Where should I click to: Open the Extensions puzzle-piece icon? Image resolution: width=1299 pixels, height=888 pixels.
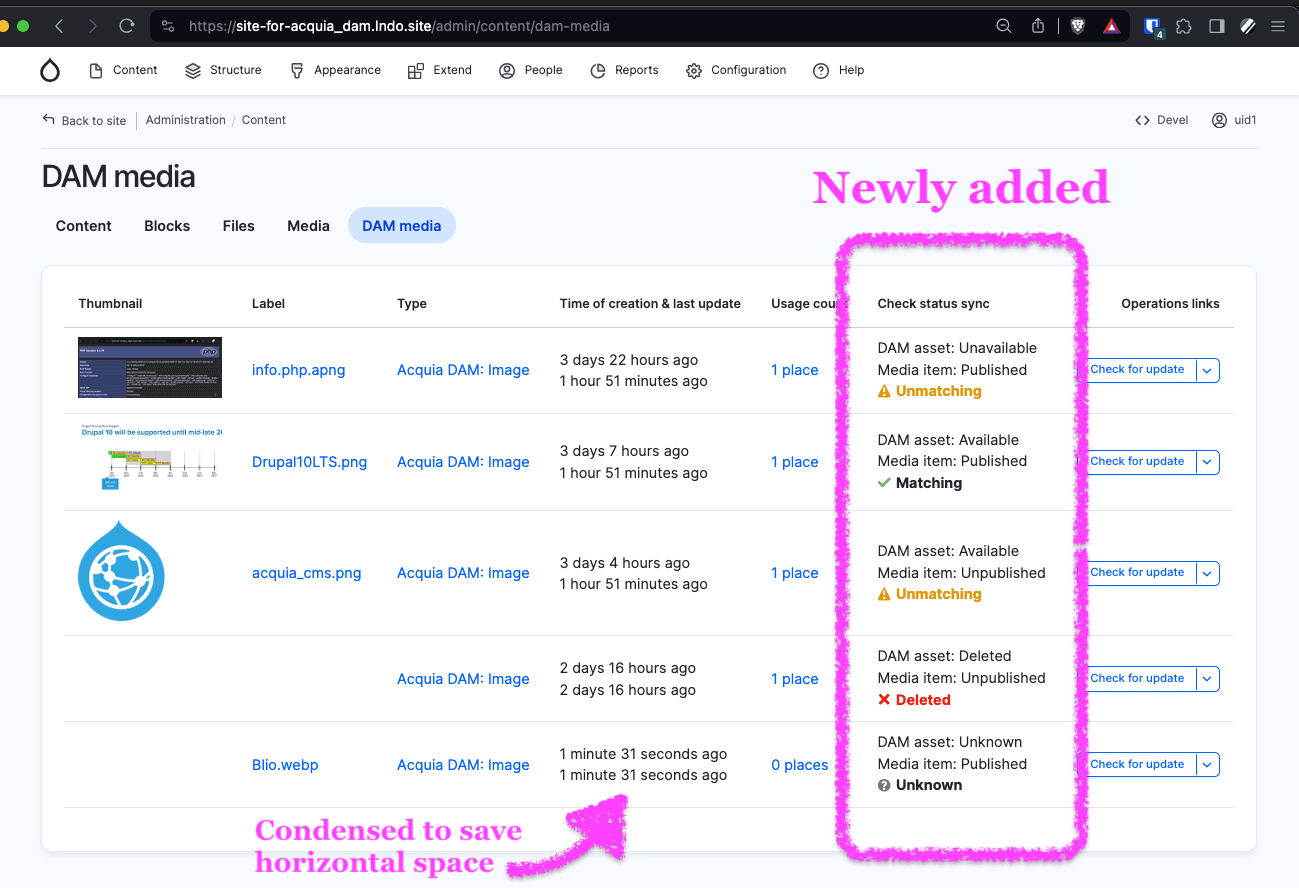(1184, 27)
